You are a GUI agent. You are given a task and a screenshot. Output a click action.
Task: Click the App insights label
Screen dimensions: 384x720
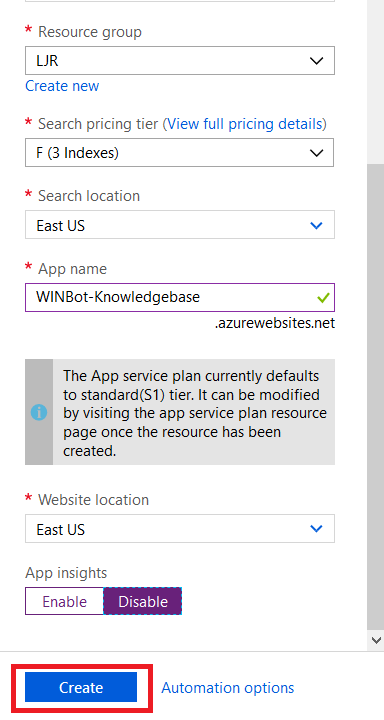click(x=66, y=573)
